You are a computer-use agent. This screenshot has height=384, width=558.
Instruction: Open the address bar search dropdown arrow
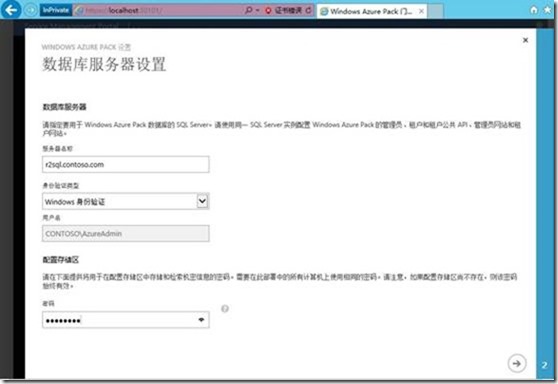pos(258,10)
